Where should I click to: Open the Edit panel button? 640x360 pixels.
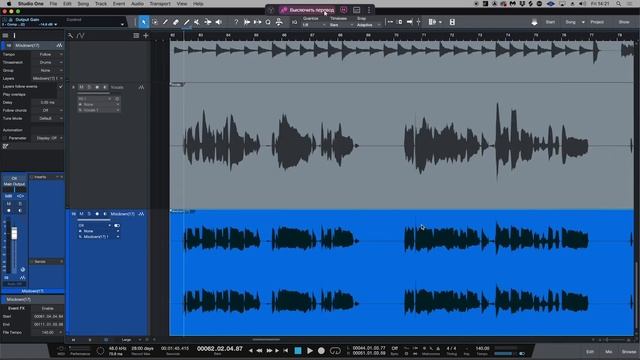point(590,352)
